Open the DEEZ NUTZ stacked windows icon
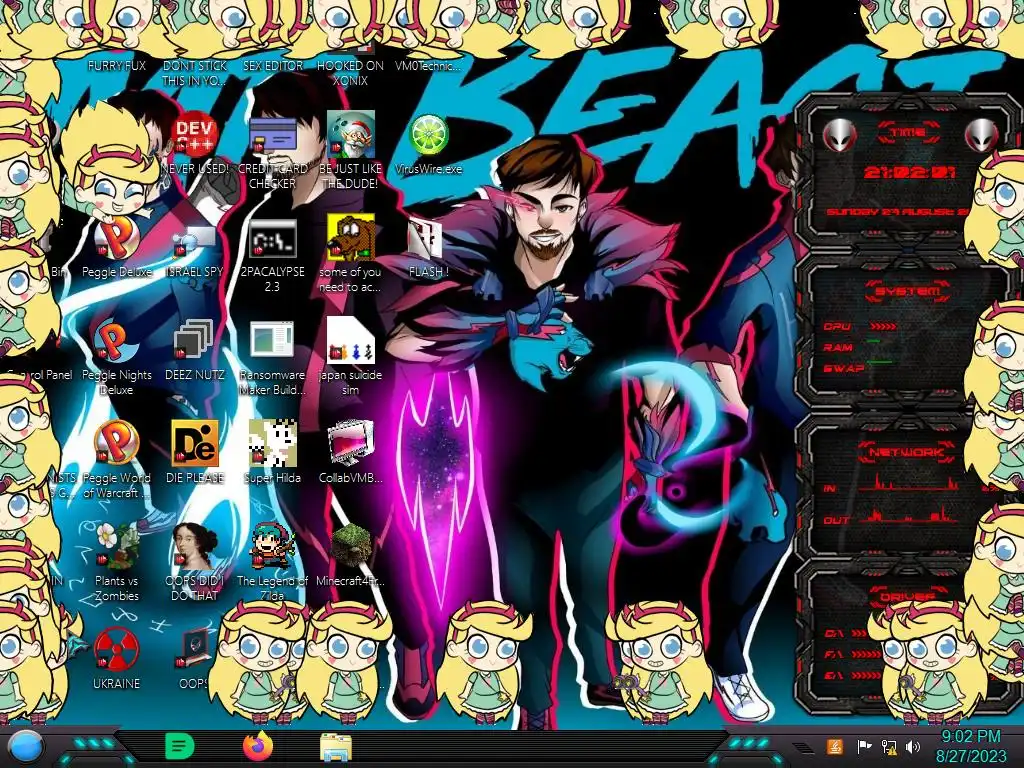This screenshot has width=1024, height=768. (x=194, y=340)
